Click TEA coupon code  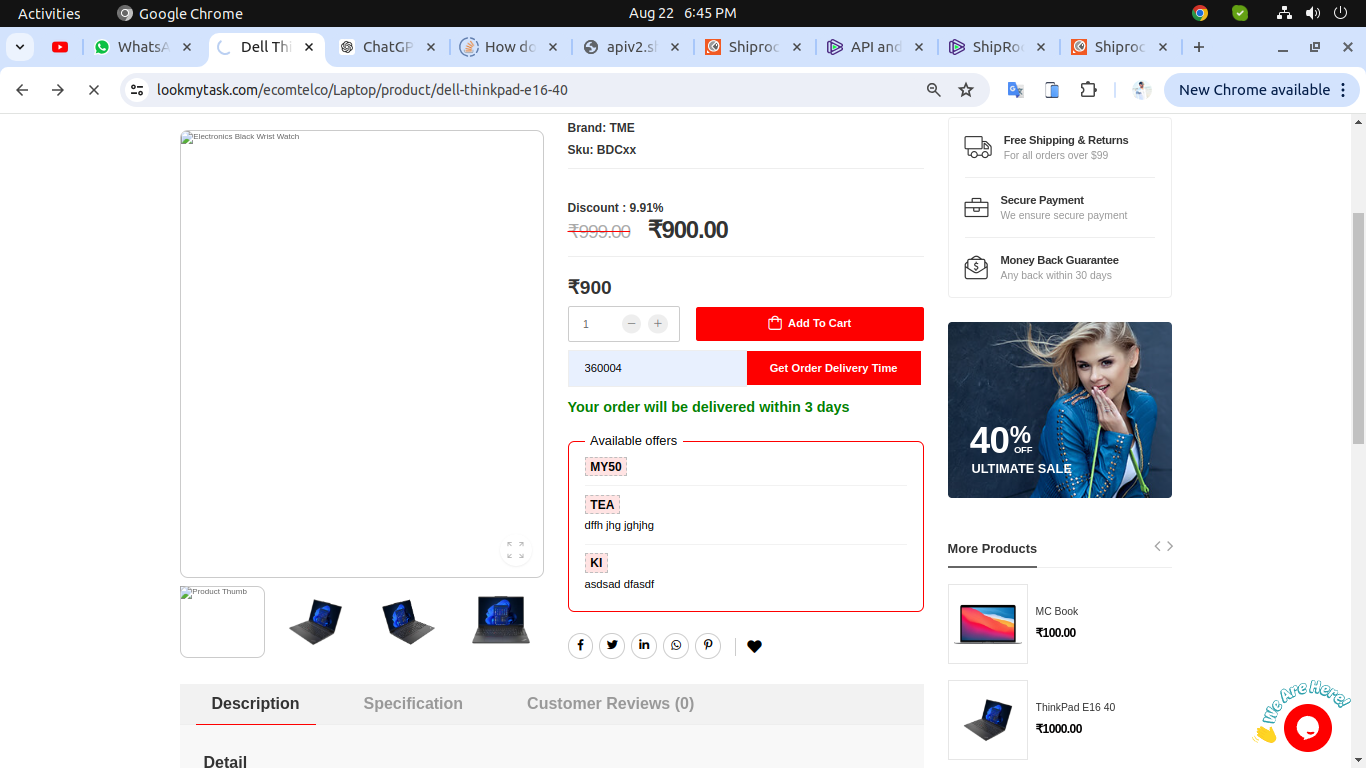tap(602, 505)
